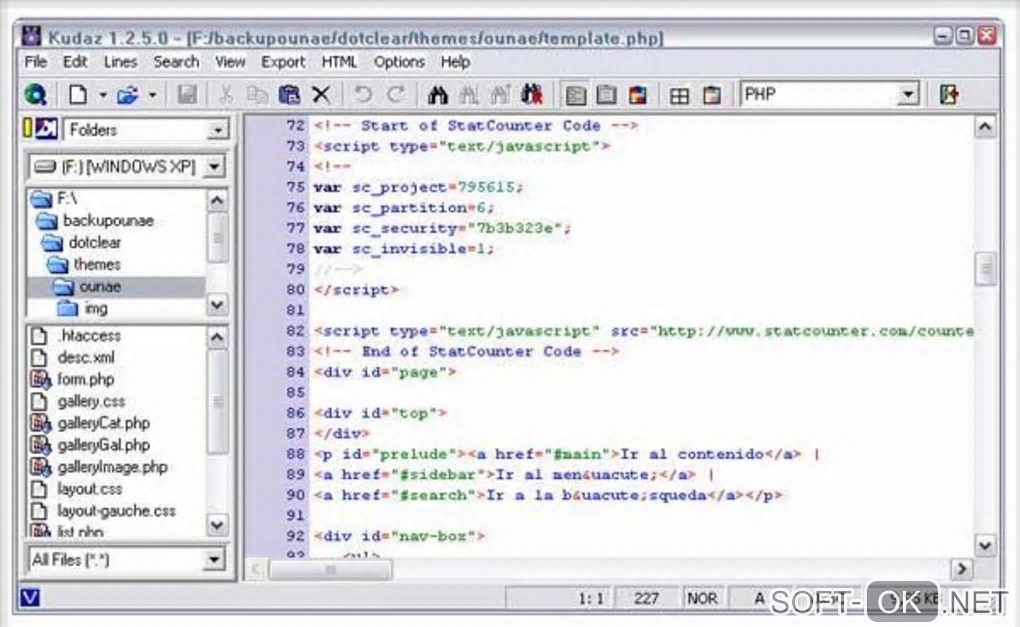The height and width of the screenshot is (627, 1020).
Task: Click the Paste clipboard icon
Action: pyautogui.click(x=289, y=95)
